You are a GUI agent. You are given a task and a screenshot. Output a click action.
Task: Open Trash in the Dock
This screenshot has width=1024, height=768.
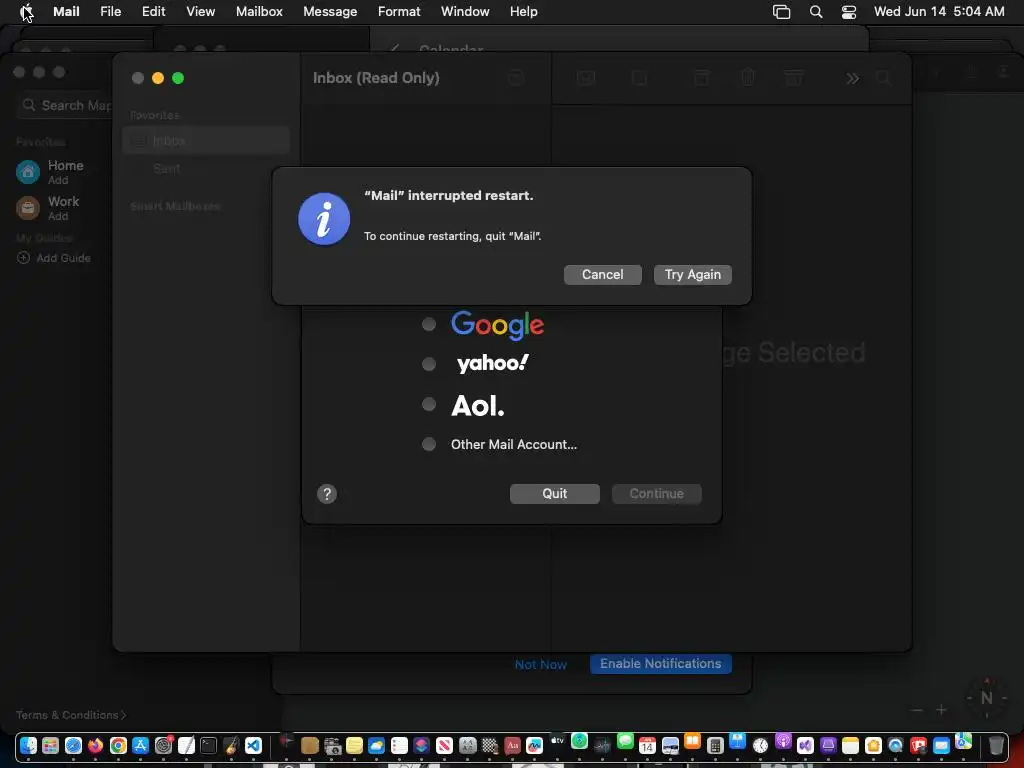click(995, 745)
